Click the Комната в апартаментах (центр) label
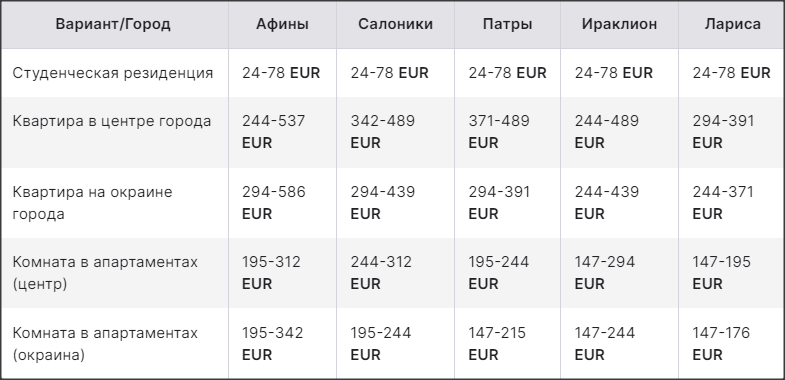Image resolution: width=785 pixels, height=380 pixels. point(105,273)
